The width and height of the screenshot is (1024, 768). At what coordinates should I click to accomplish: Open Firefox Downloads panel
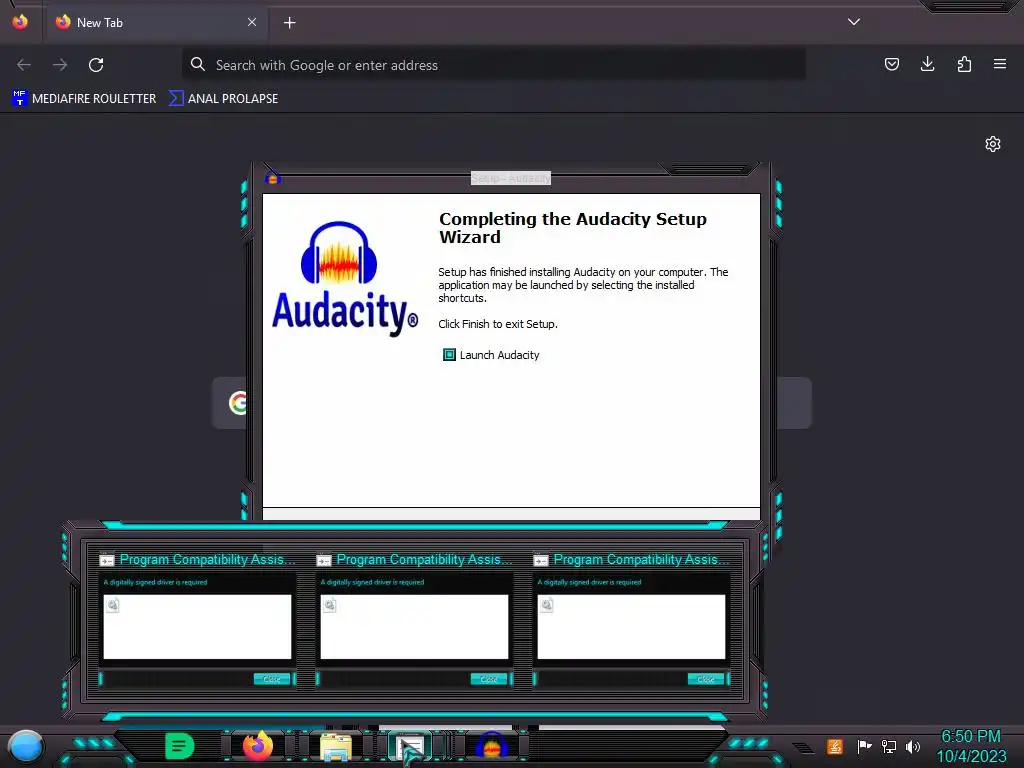click(927, 64)
